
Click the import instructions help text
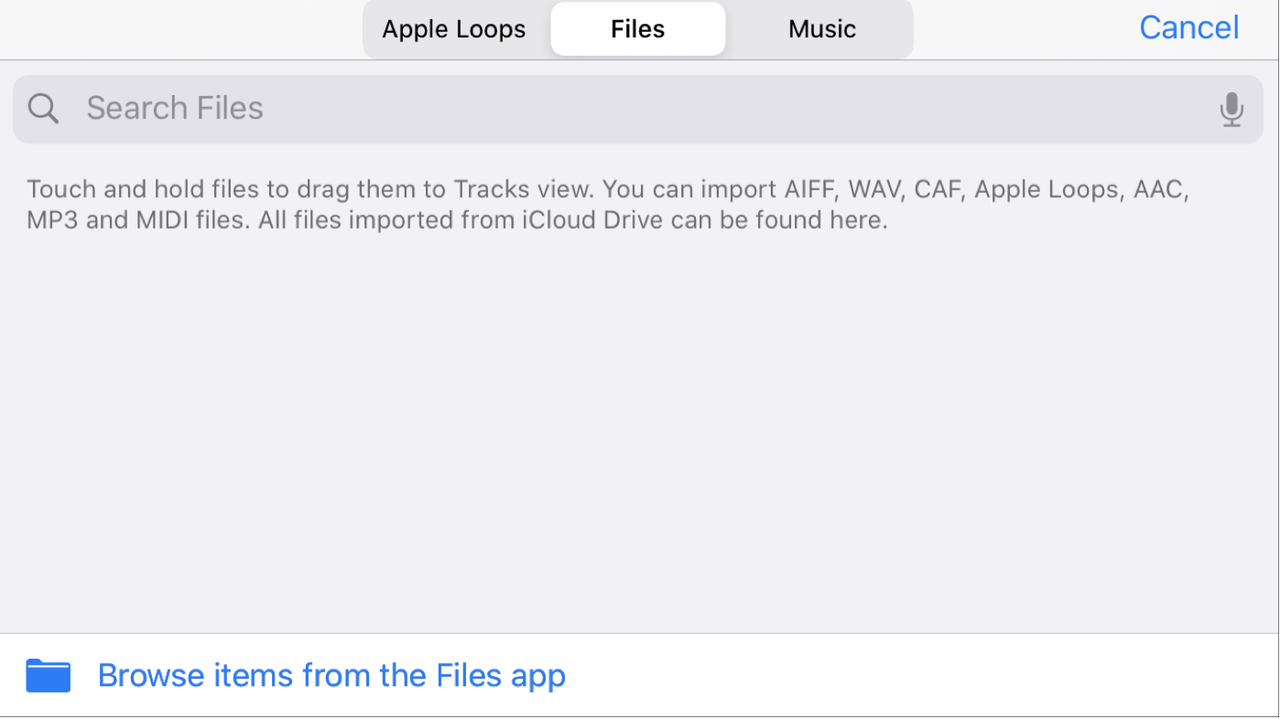click(x=607, y=204)
